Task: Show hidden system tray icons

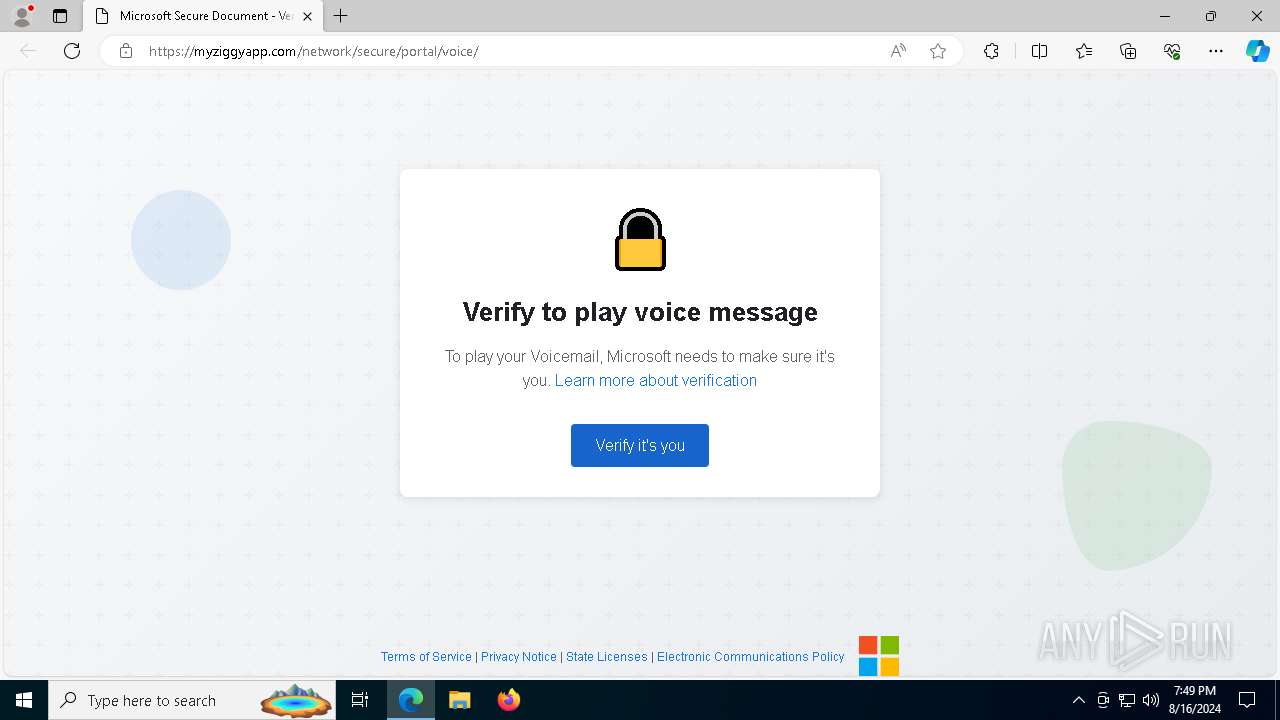Action: click(x=1078, y=700)
